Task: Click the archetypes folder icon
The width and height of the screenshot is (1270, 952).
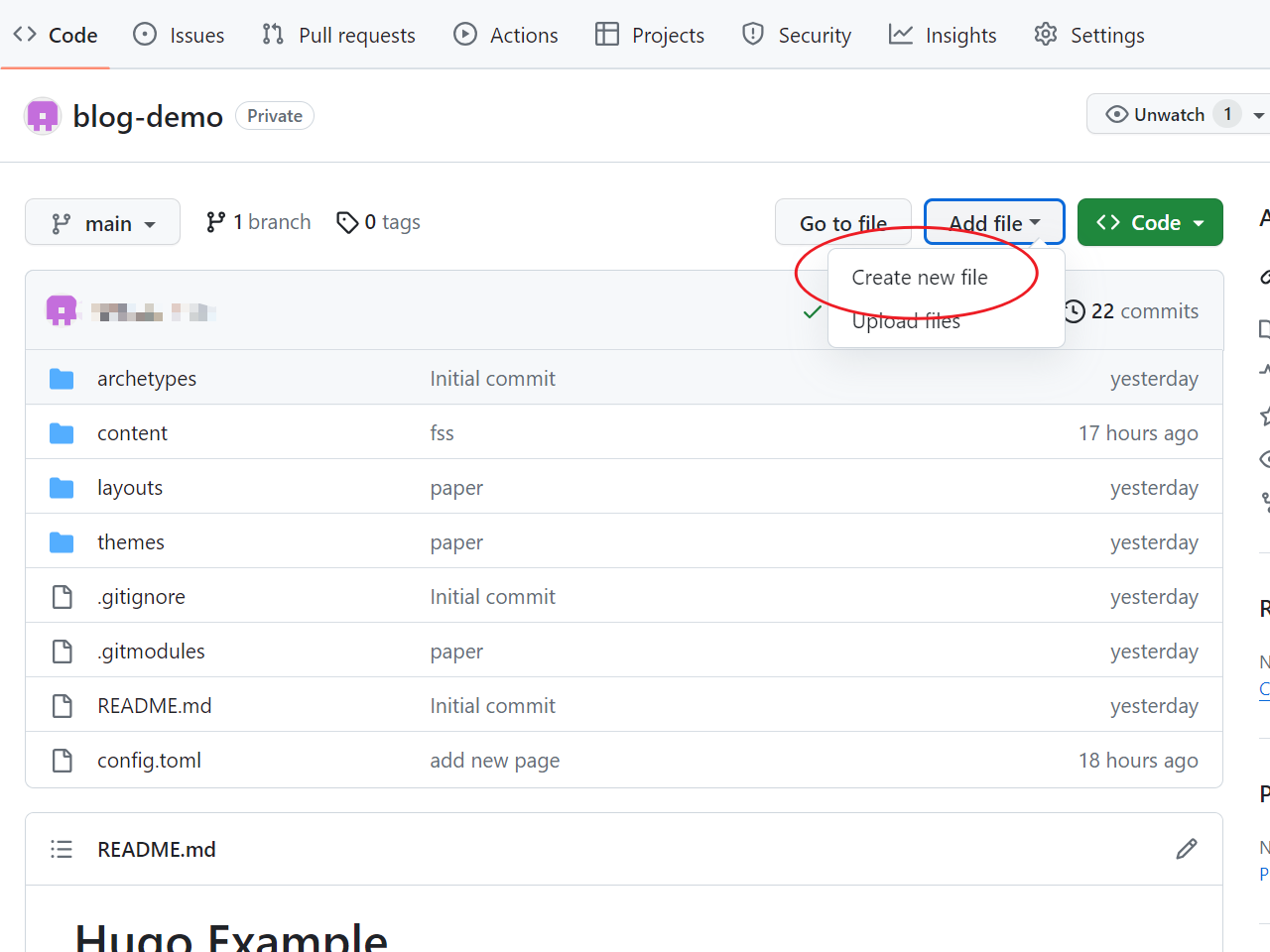Action: point(62,379)
